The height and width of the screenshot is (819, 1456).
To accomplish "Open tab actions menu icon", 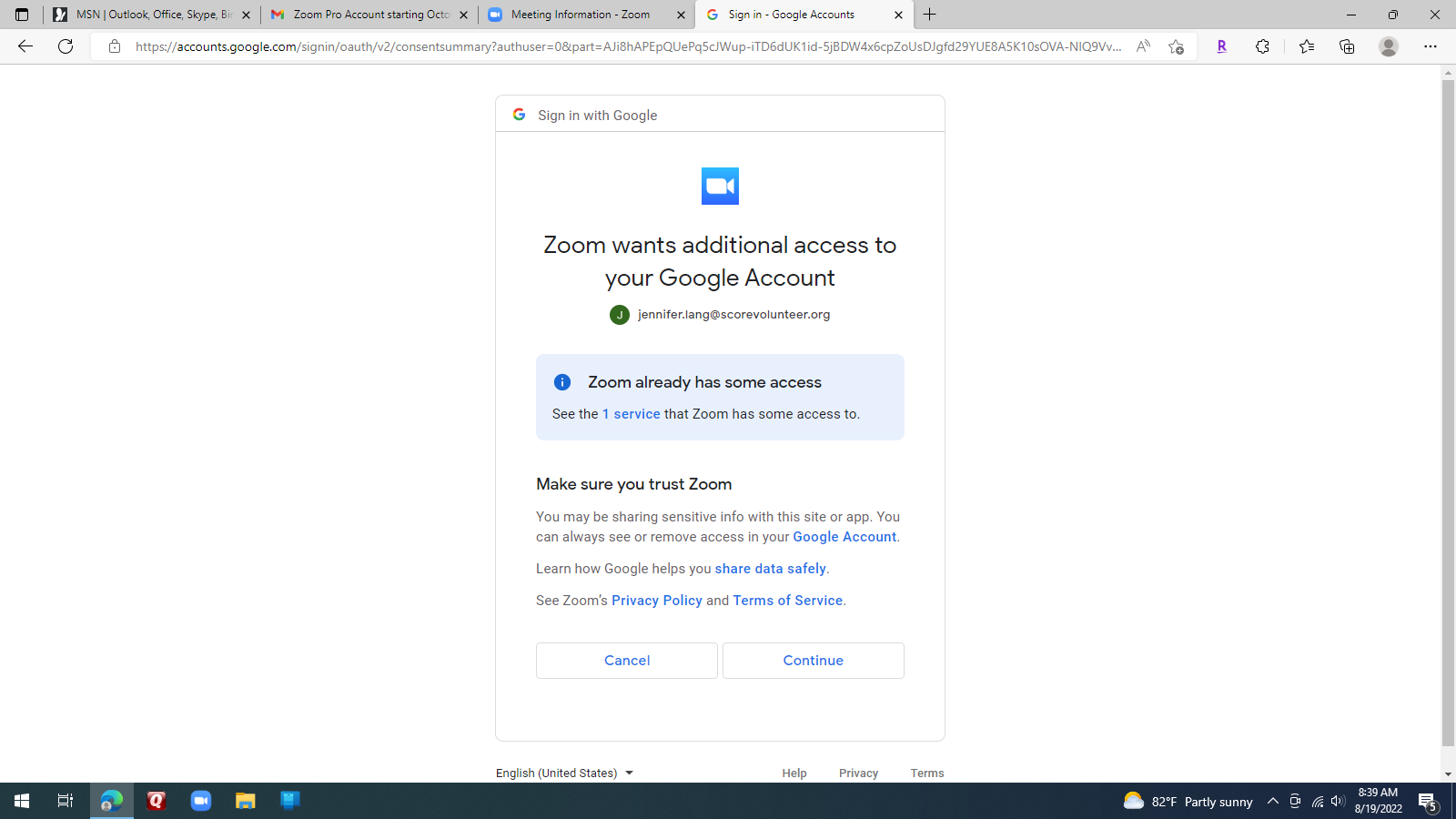I will pos(22,15).
